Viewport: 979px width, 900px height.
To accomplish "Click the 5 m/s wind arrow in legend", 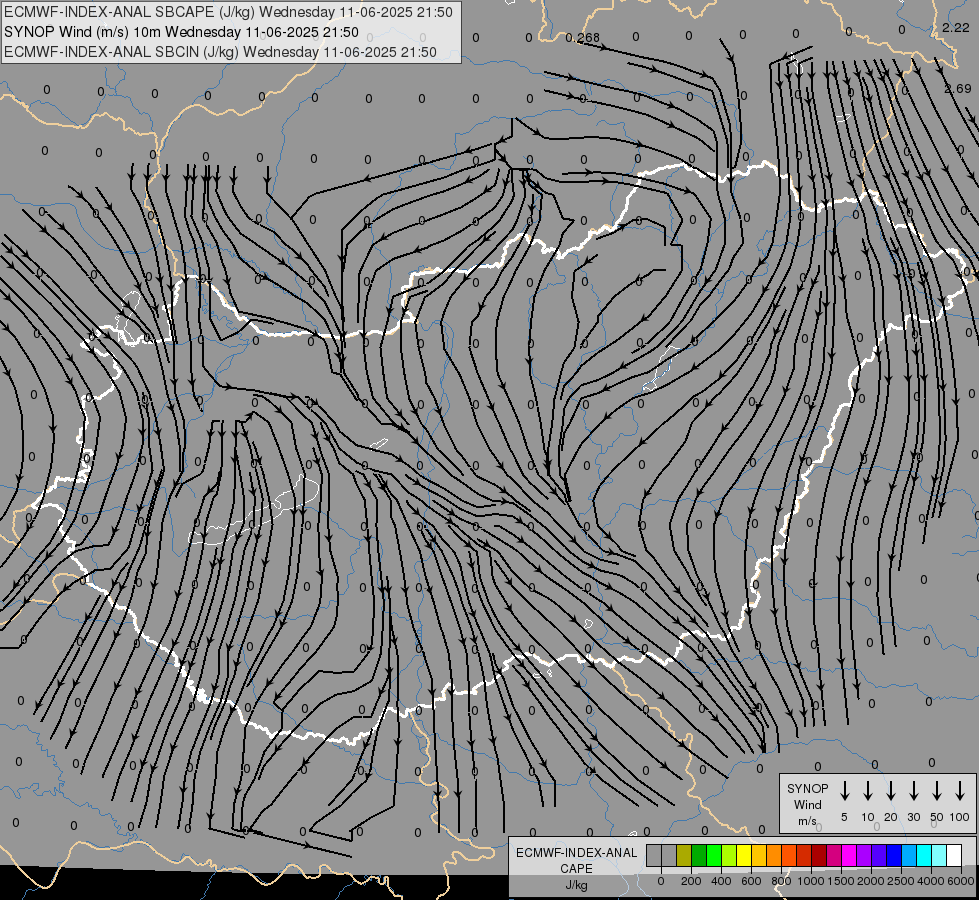I will 844,790.
